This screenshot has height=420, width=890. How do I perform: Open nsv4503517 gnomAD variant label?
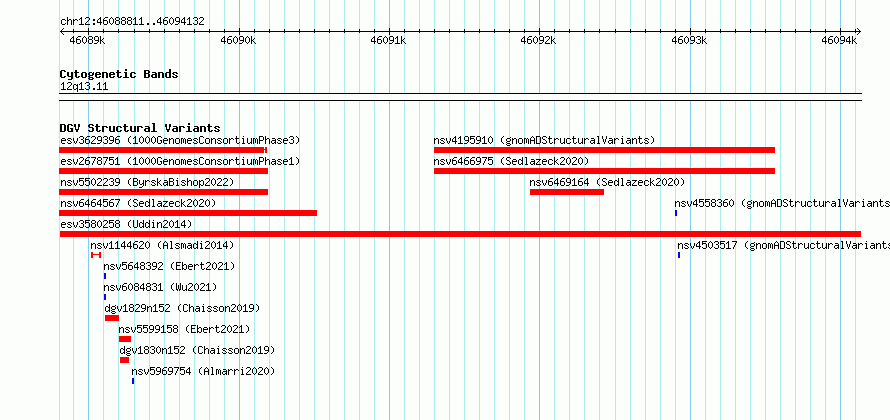click(783, 245)
